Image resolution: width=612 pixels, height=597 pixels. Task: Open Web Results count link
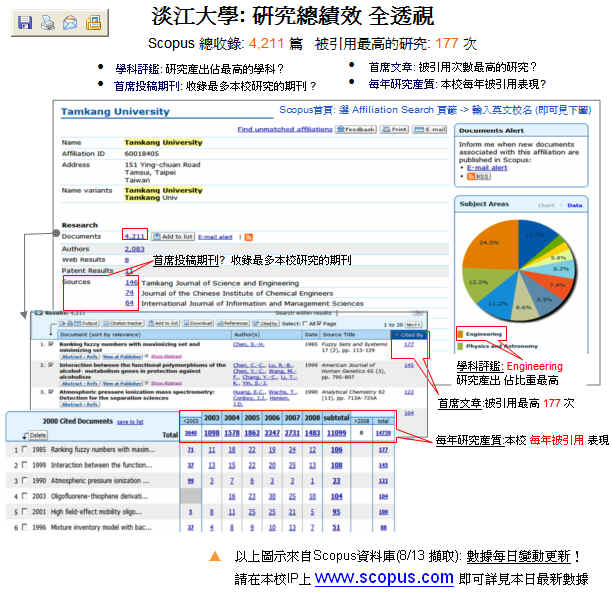click(127, 259)
